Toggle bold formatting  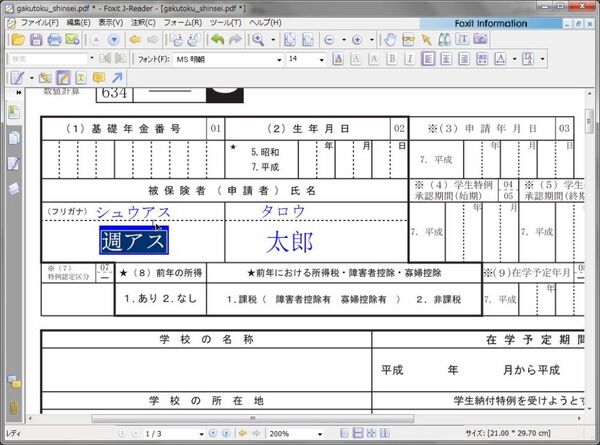tap(392, 59)
